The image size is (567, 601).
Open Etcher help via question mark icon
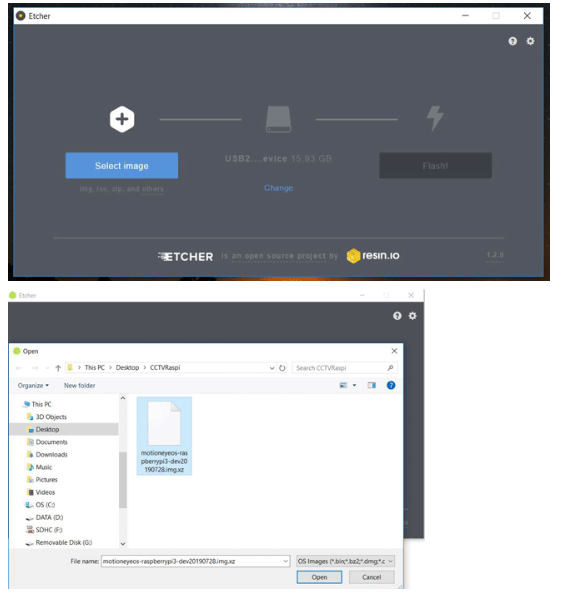point(513,41)
